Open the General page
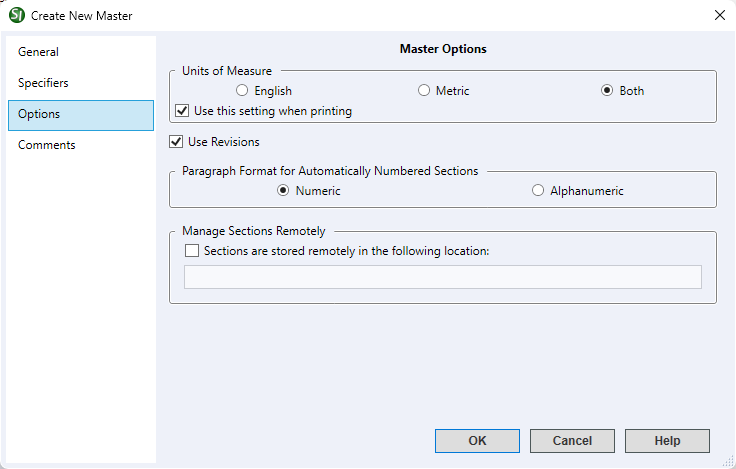 [81, 52]
